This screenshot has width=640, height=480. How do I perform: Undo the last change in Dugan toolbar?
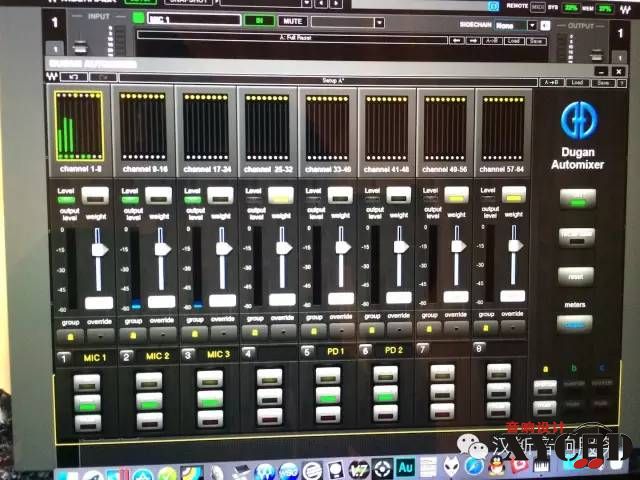(x=74, y=77)
